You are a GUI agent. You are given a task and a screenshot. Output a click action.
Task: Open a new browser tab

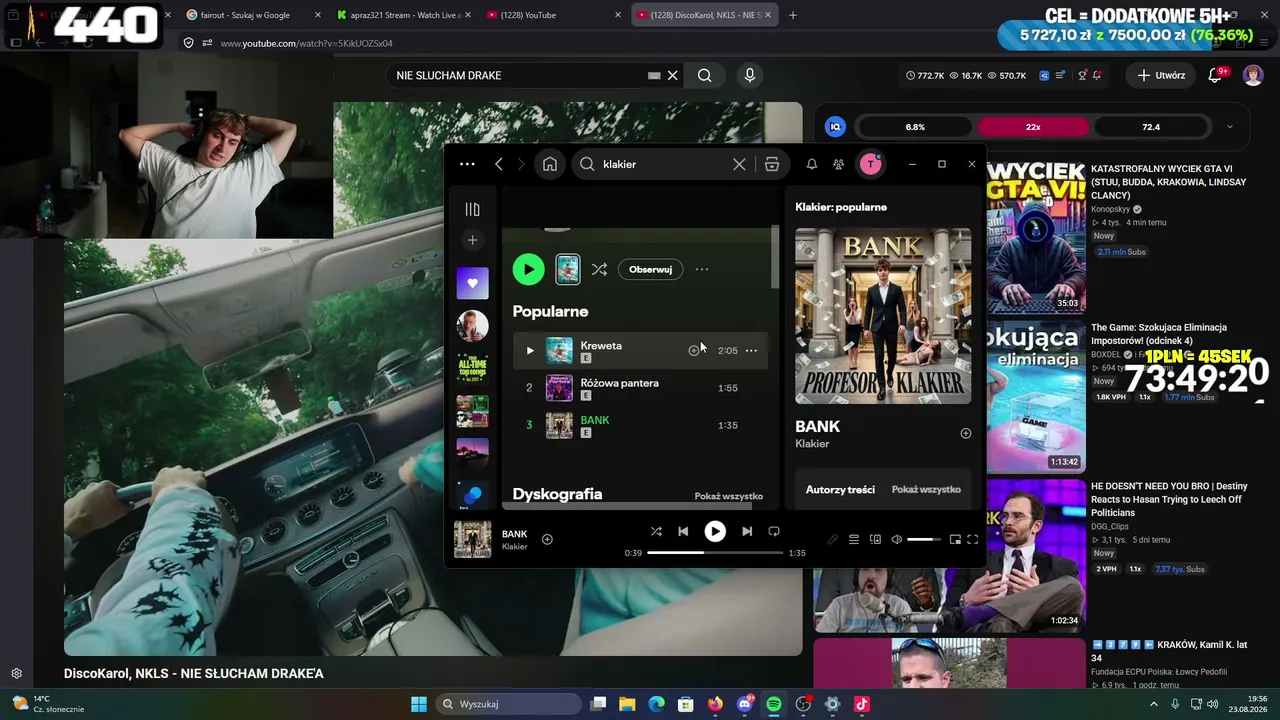793,15
